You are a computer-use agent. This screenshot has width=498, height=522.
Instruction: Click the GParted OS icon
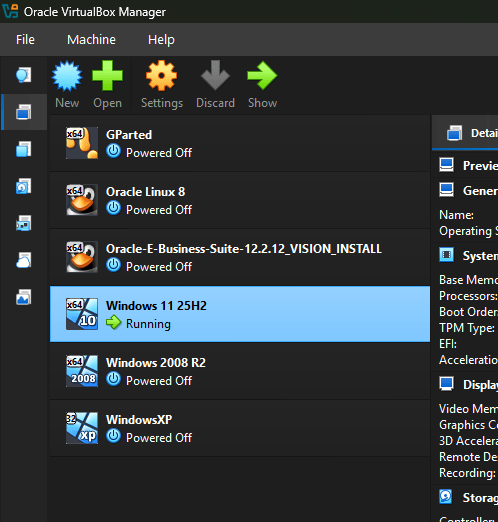[x=82, y=143]
